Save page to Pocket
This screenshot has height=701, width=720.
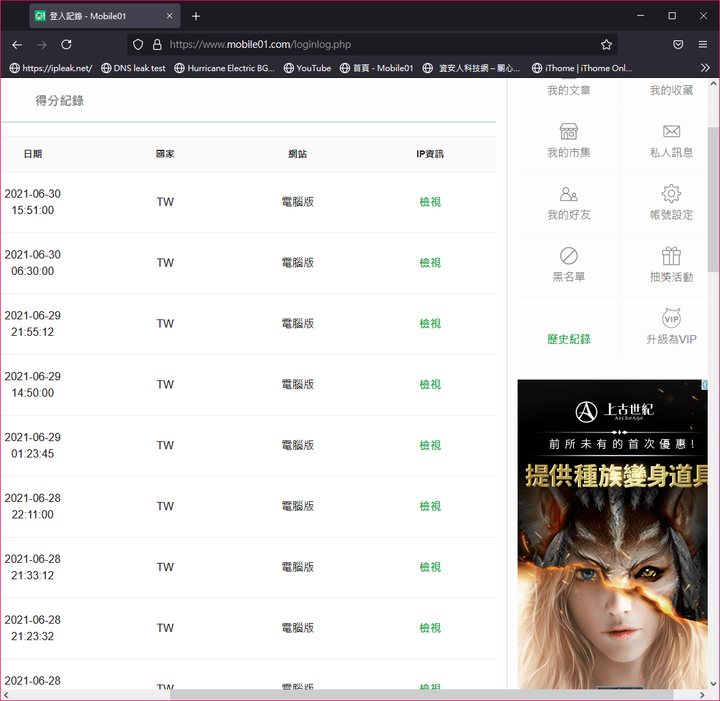pyautogui.click(x=678, y=45)
